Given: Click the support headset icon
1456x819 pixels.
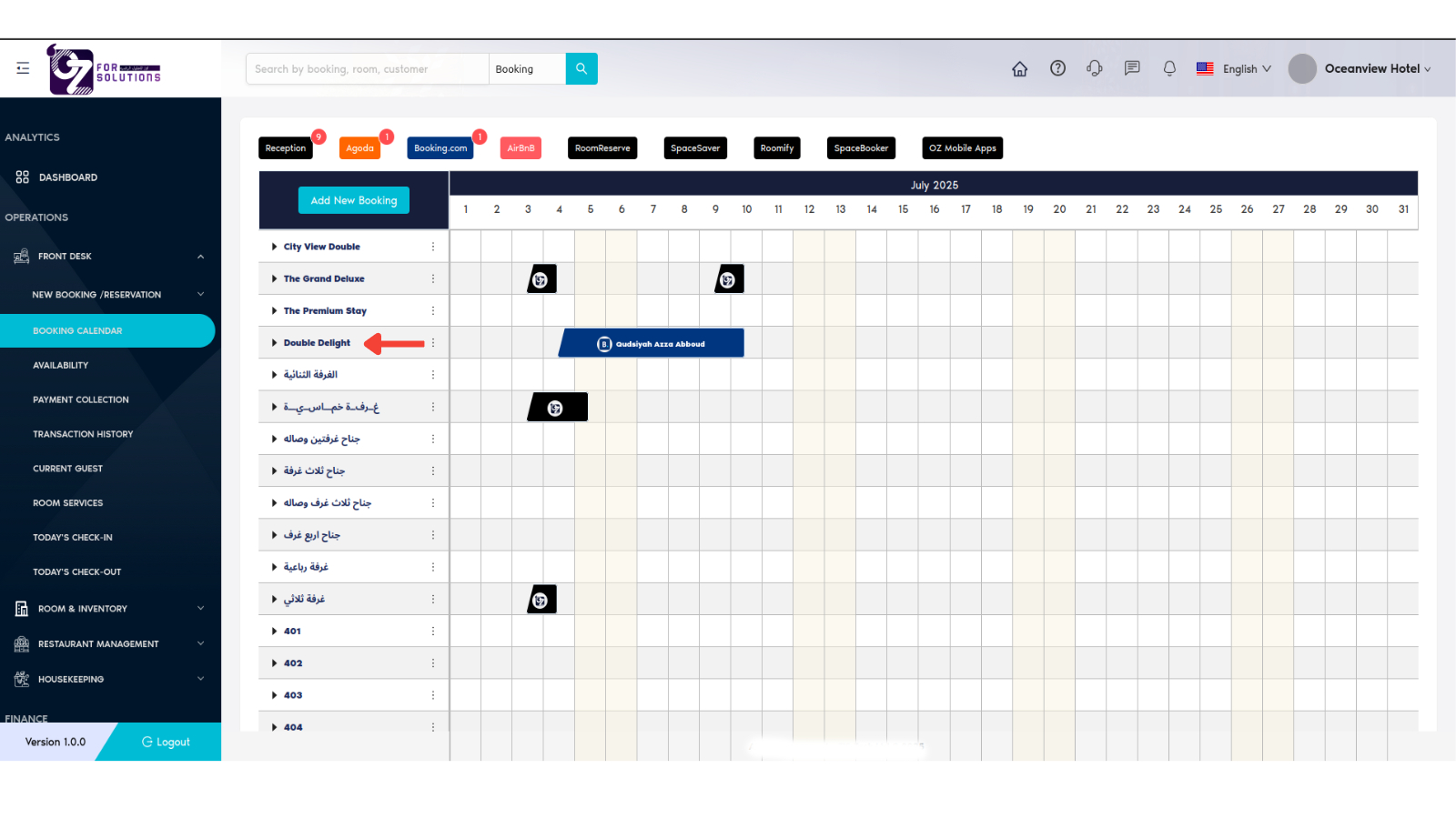Looking at the screenshot, I should click(1095, 68).
